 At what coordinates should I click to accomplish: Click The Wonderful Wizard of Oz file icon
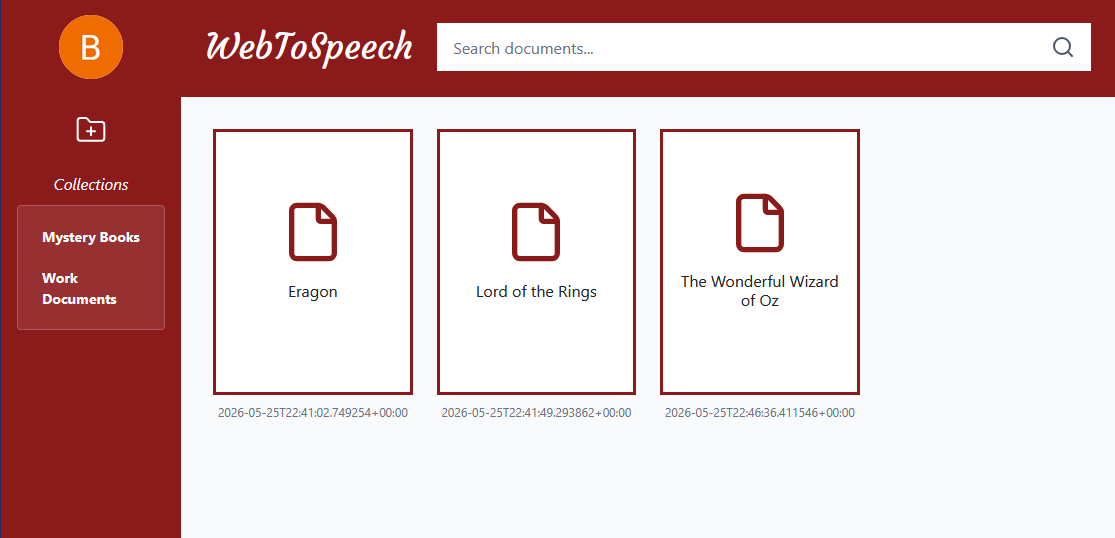759,222
